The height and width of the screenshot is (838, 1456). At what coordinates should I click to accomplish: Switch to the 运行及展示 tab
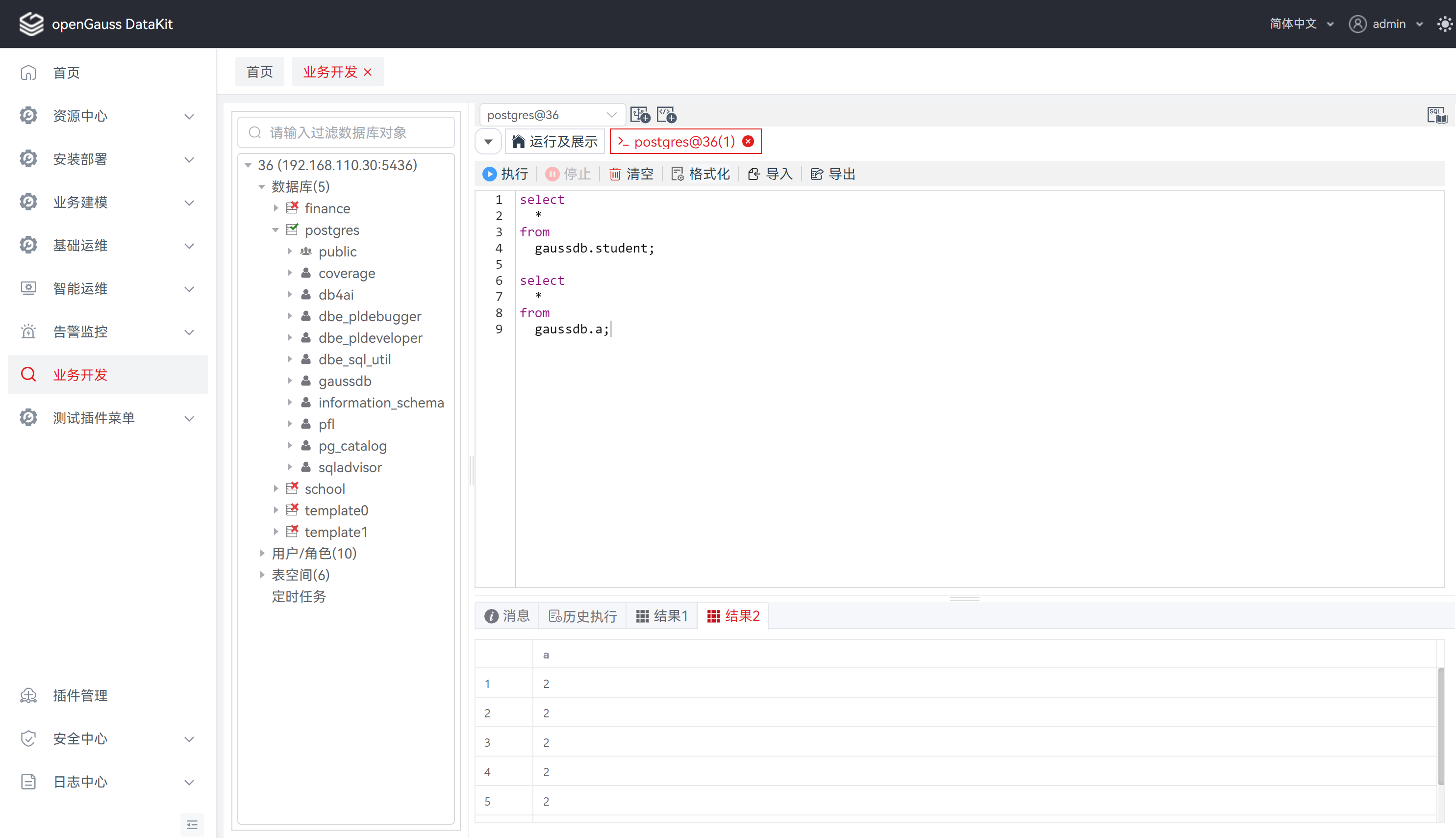click(555, 142)
